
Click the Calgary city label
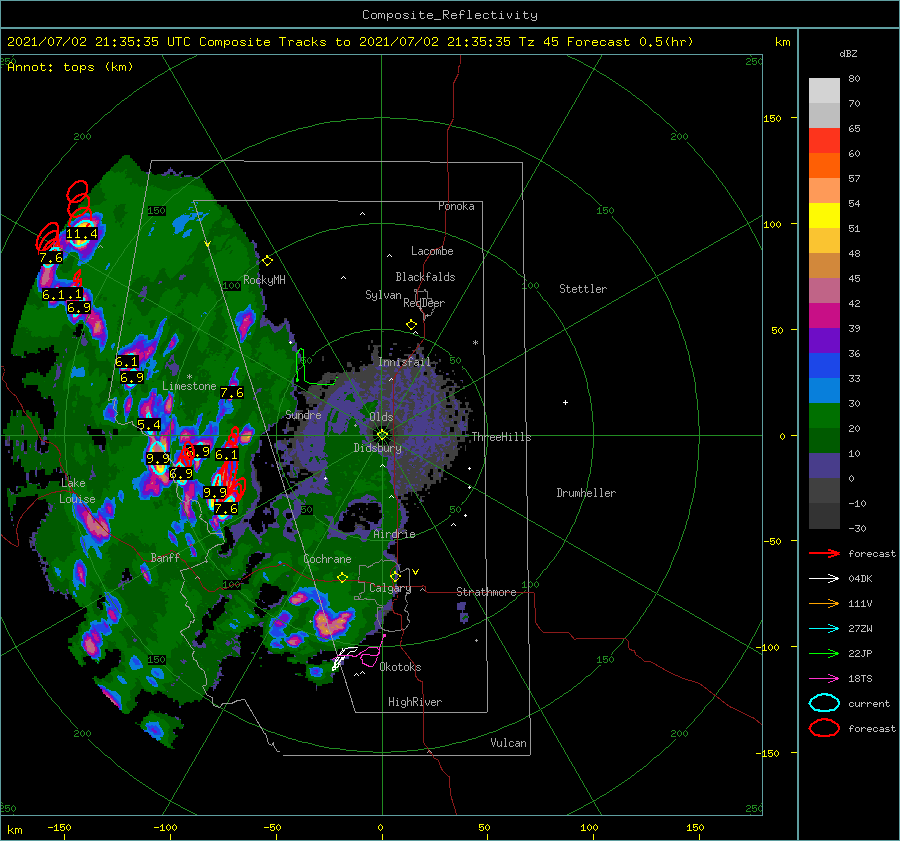point(390,588)
